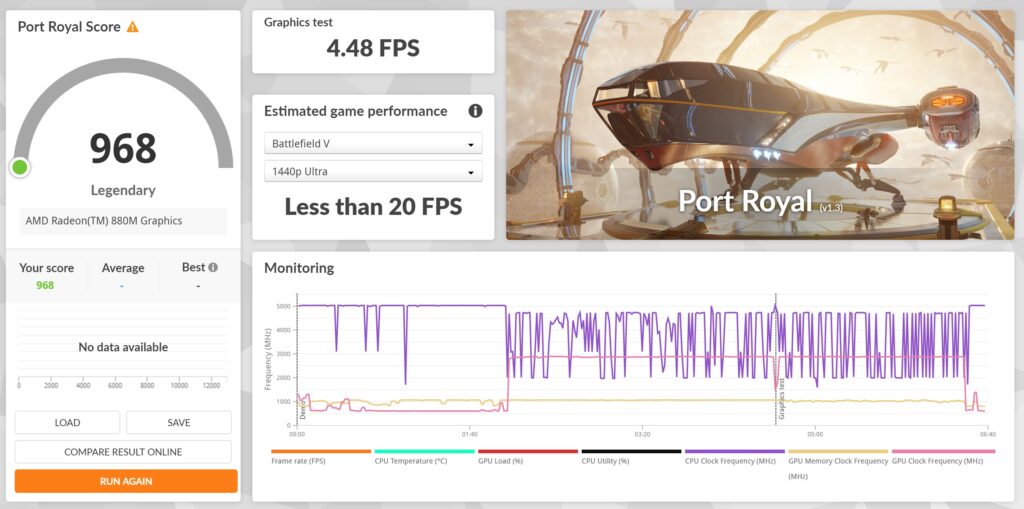Click the GPU Load (%) legend label
The height and width of the screenshot is (509, 1024).
[x=502, y=461]
